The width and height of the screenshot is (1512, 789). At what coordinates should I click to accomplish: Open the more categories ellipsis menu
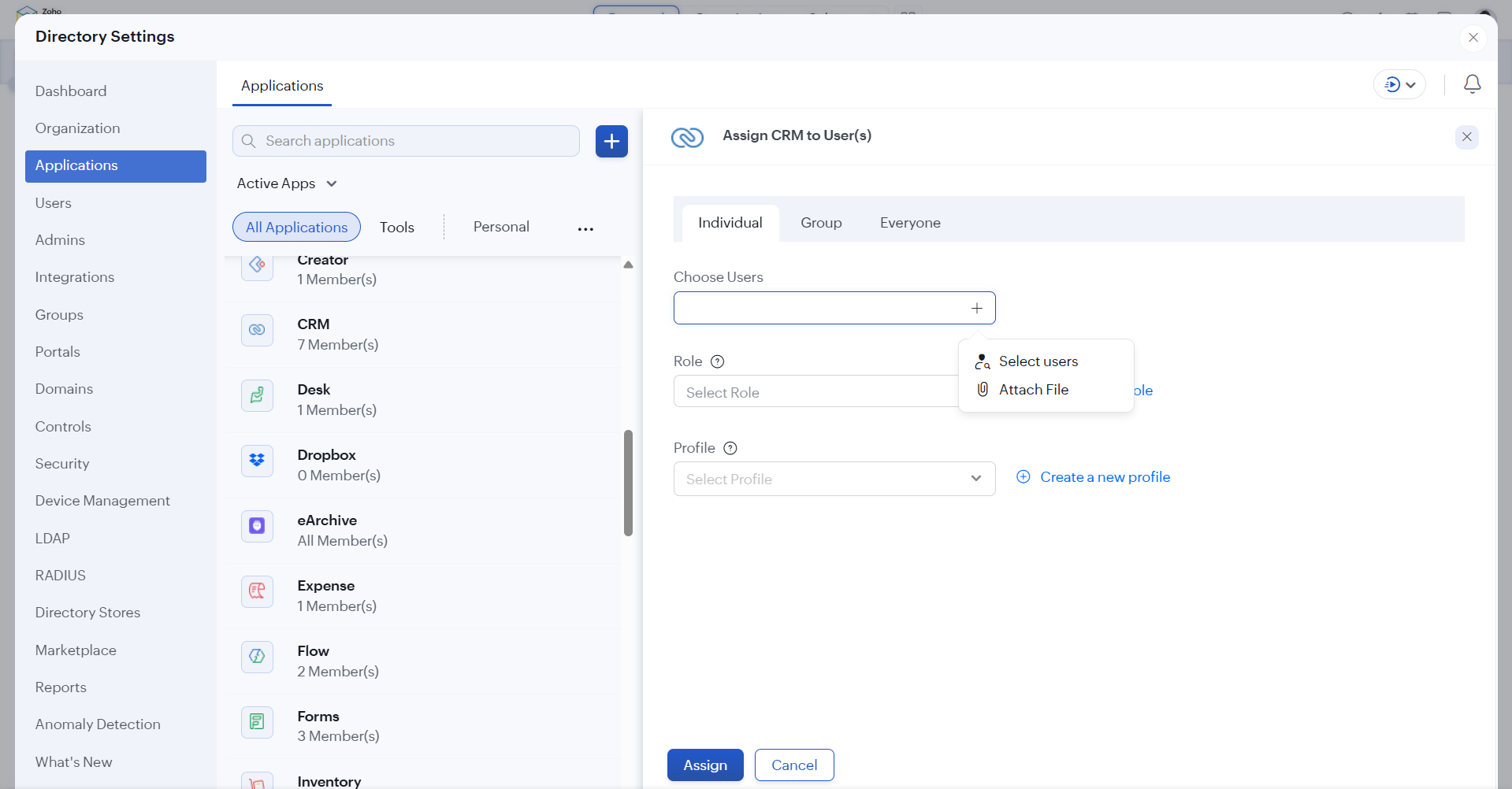coord(585,228)
